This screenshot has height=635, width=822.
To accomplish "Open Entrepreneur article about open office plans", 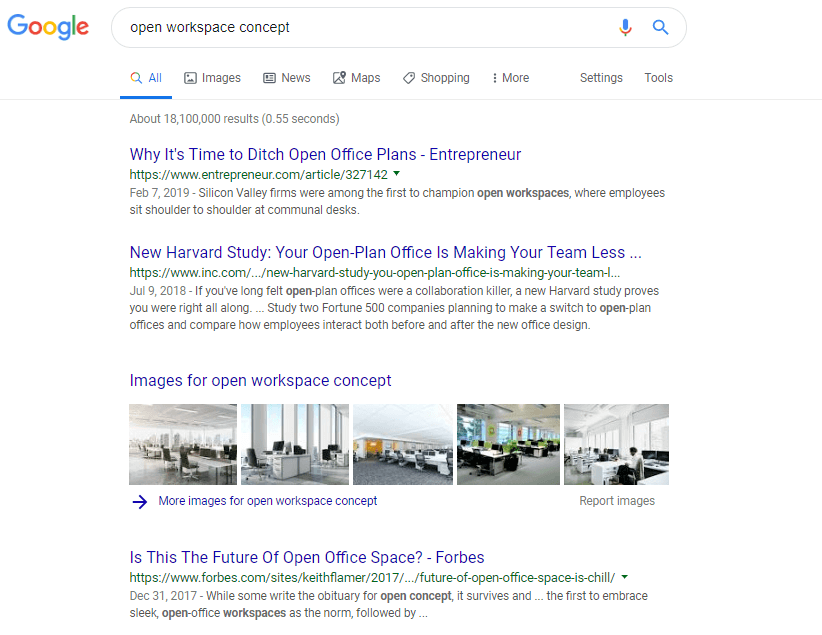I will click(x=325, y=154).
